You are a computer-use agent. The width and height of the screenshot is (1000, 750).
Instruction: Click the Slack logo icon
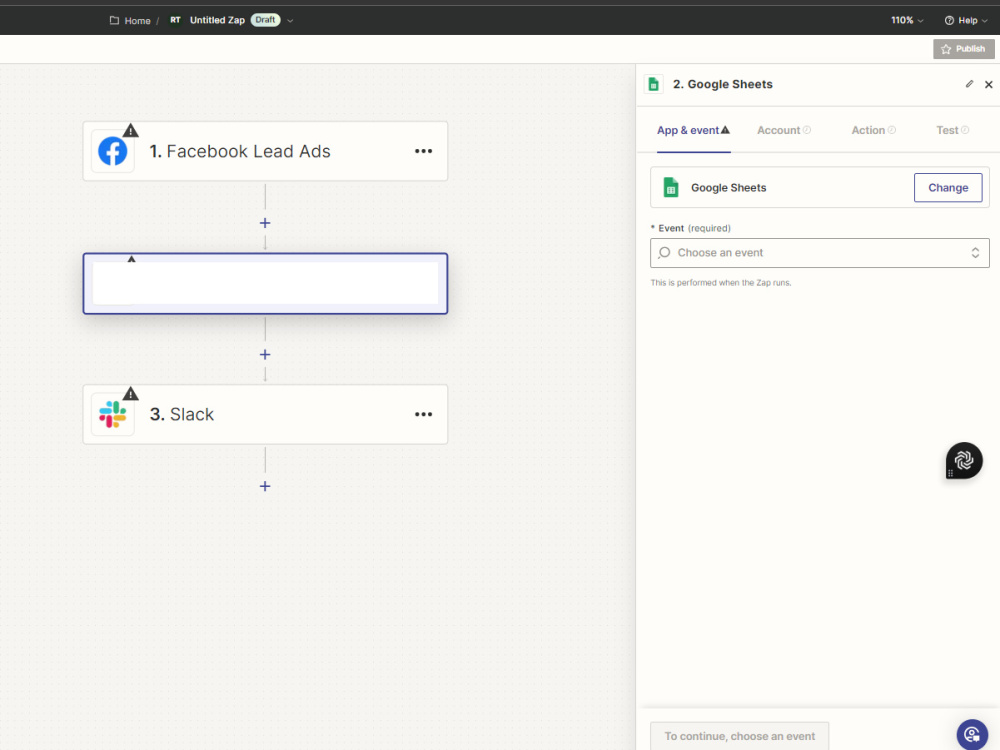(113, 415)
